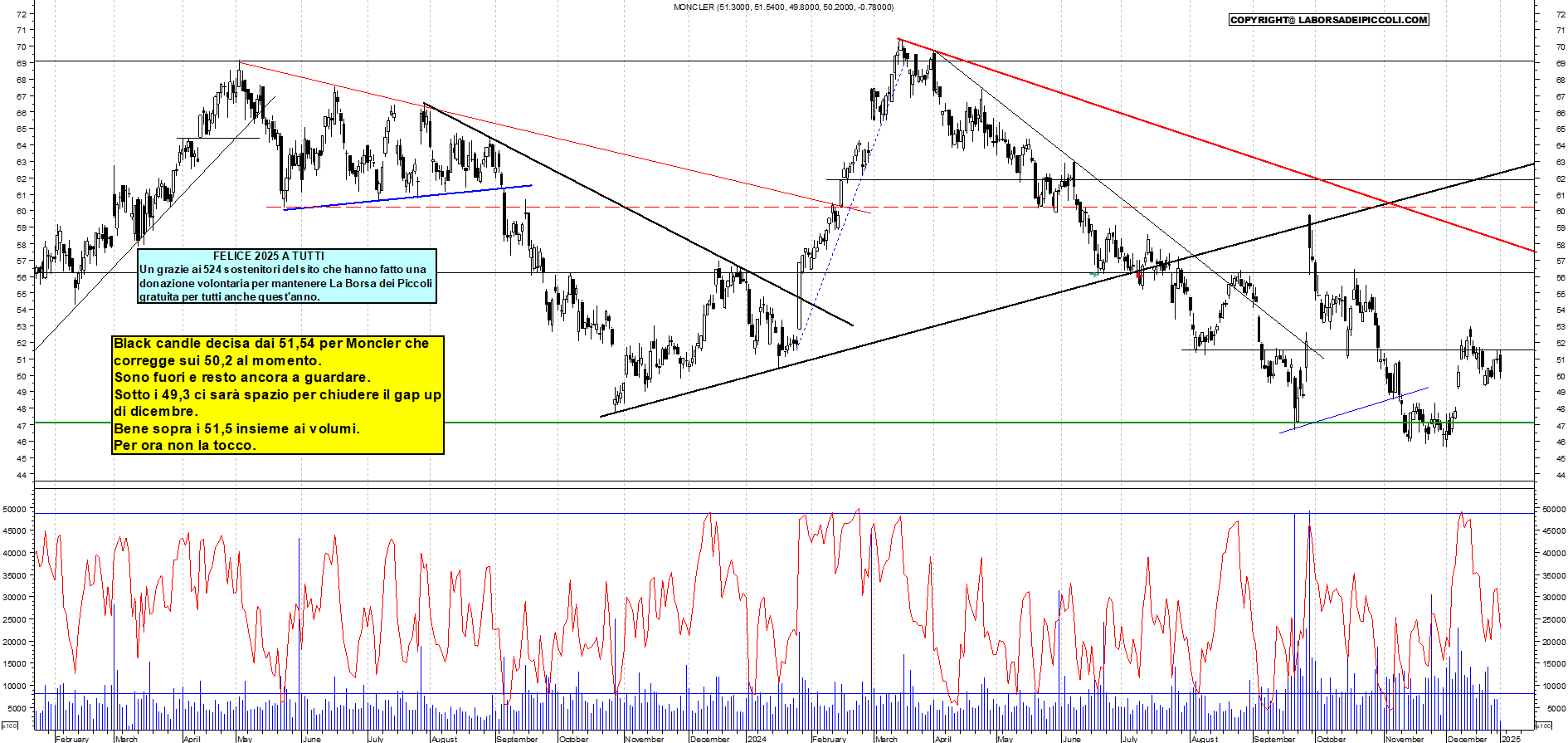The height and width of the screenshot is (743, 1568).
Task: Click the 'di dicembre.' line in yellow box
Action: (x=156, y=411)
